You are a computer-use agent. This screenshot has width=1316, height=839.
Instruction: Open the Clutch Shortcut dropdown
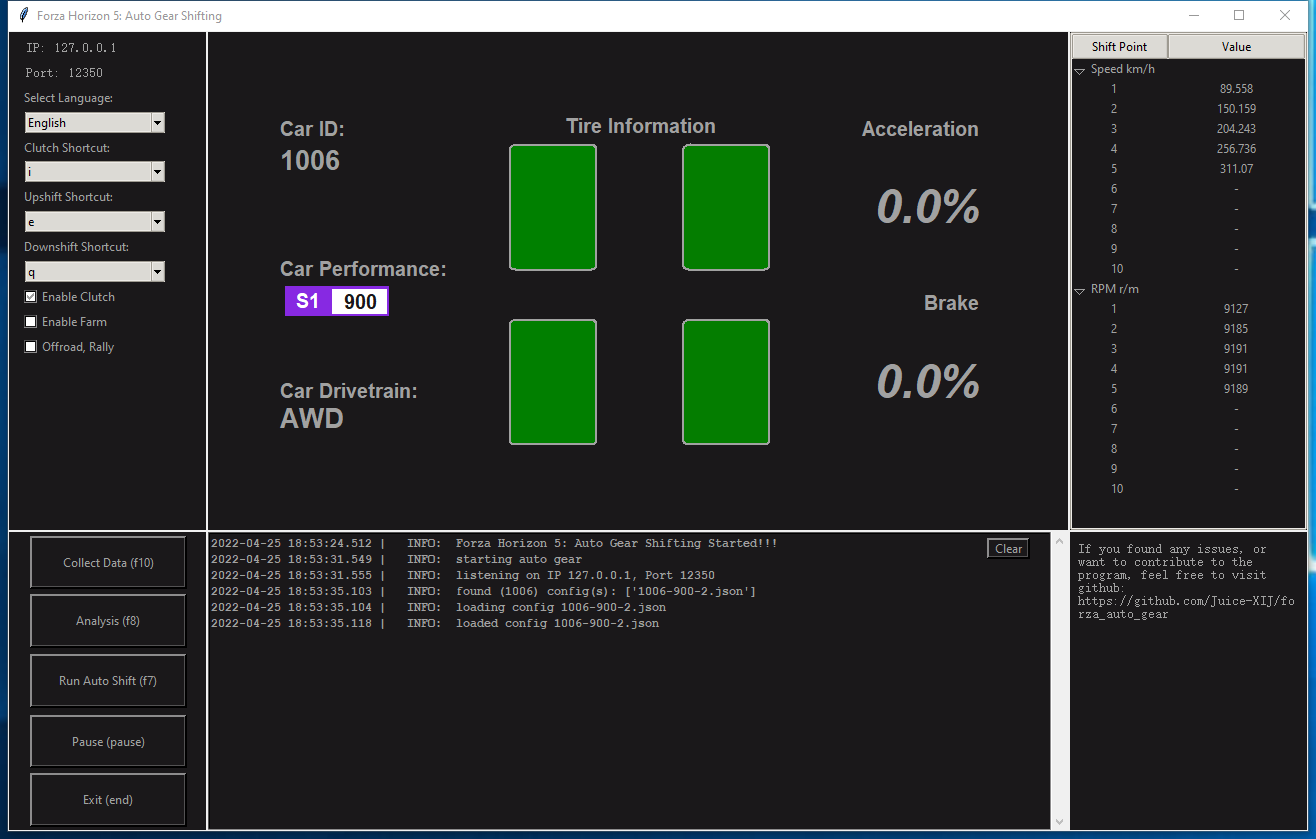pos(157,171)
